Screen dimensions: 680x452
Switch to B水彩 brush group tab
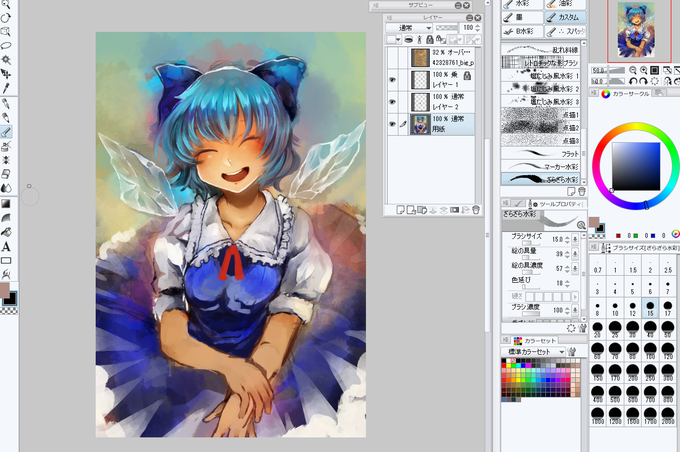(x=523, y=31)
